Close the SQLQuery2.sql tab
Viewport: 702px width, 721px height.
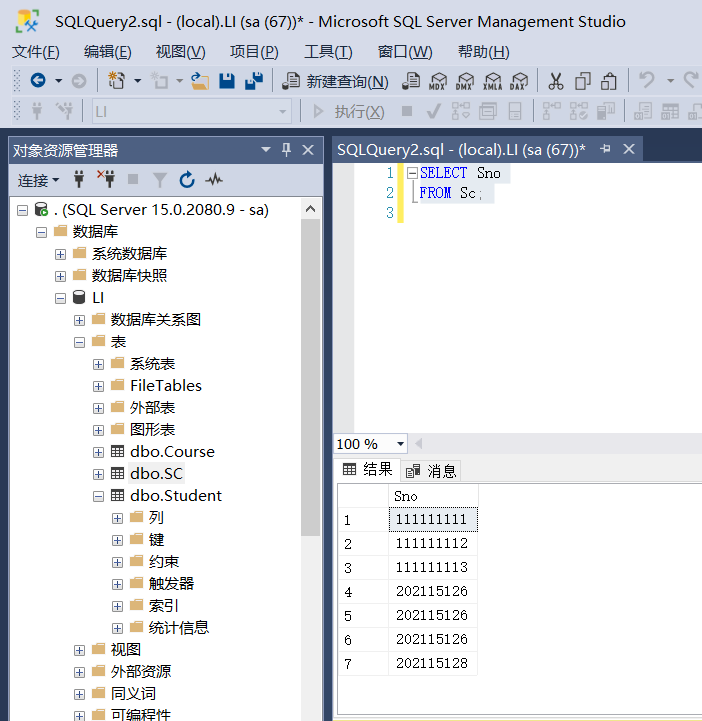point(629,149)
